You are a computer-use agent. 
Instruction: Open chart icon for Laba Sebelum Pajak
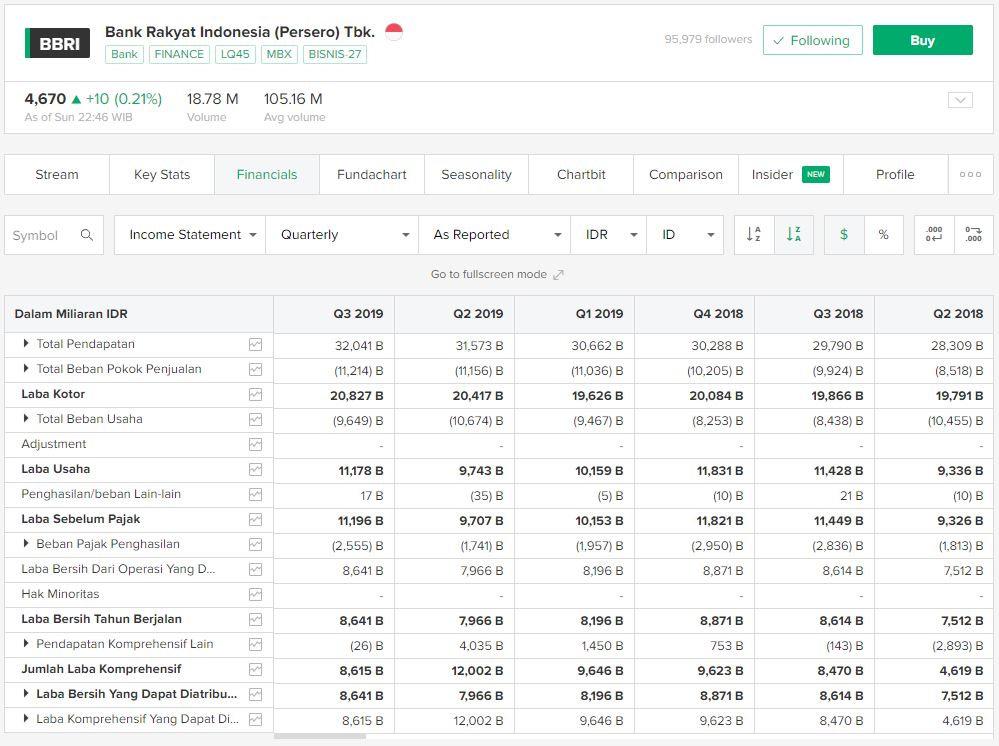tap(255, 520)
